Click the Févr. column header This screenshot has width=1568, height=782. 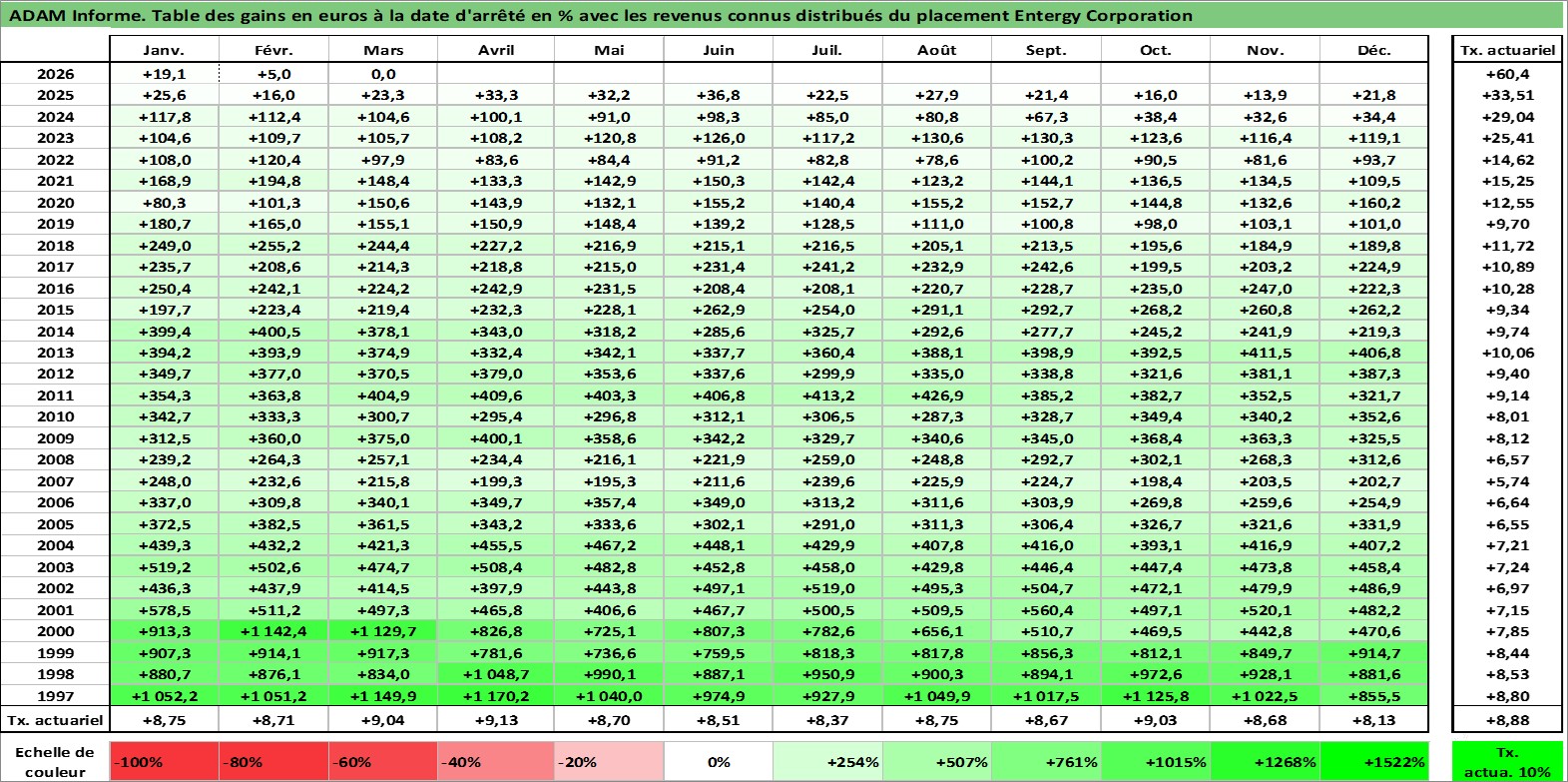tap(273, 50)
